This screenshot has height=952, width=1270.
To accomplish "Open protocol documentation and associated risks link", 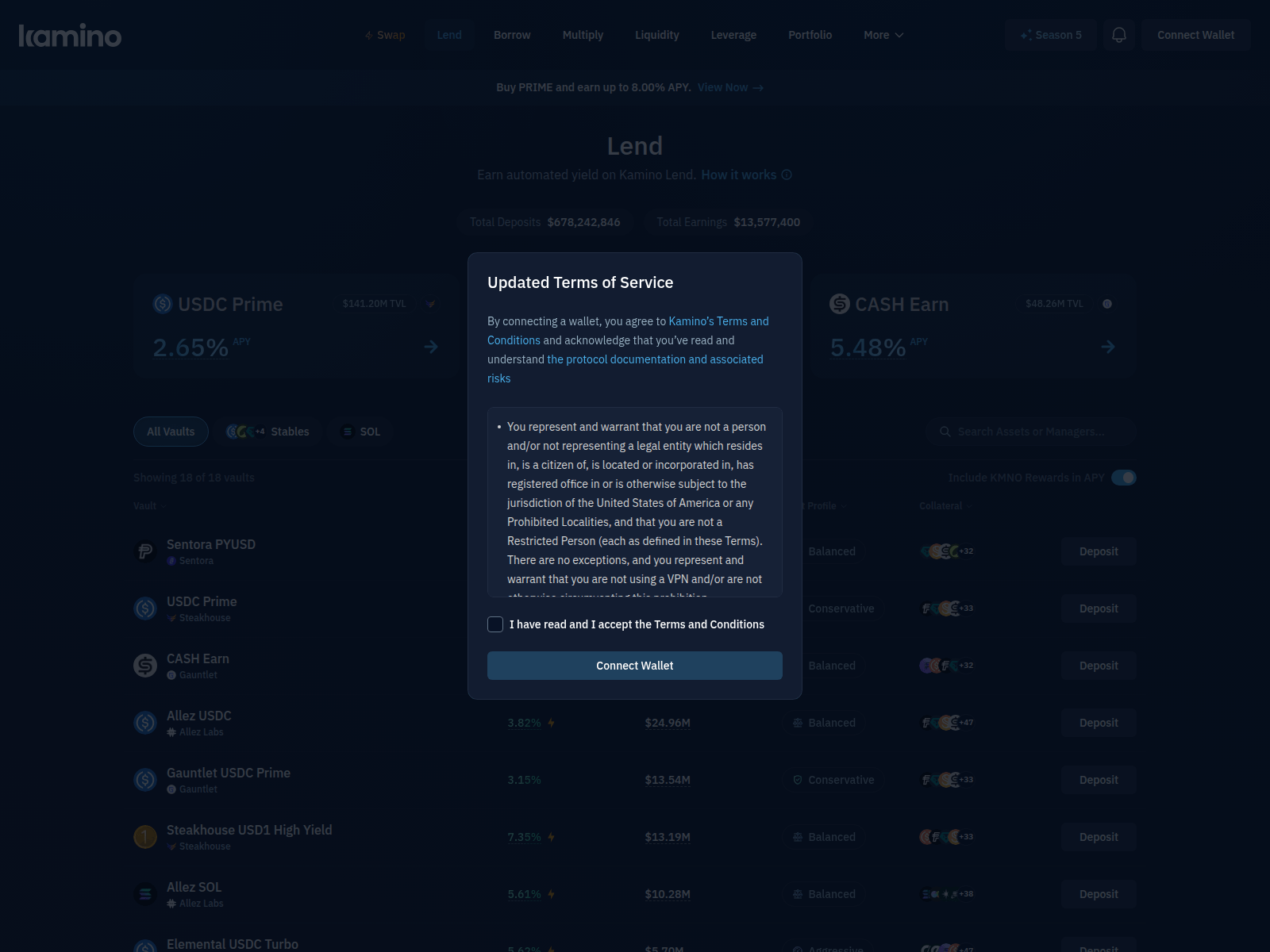I will 625,369.
